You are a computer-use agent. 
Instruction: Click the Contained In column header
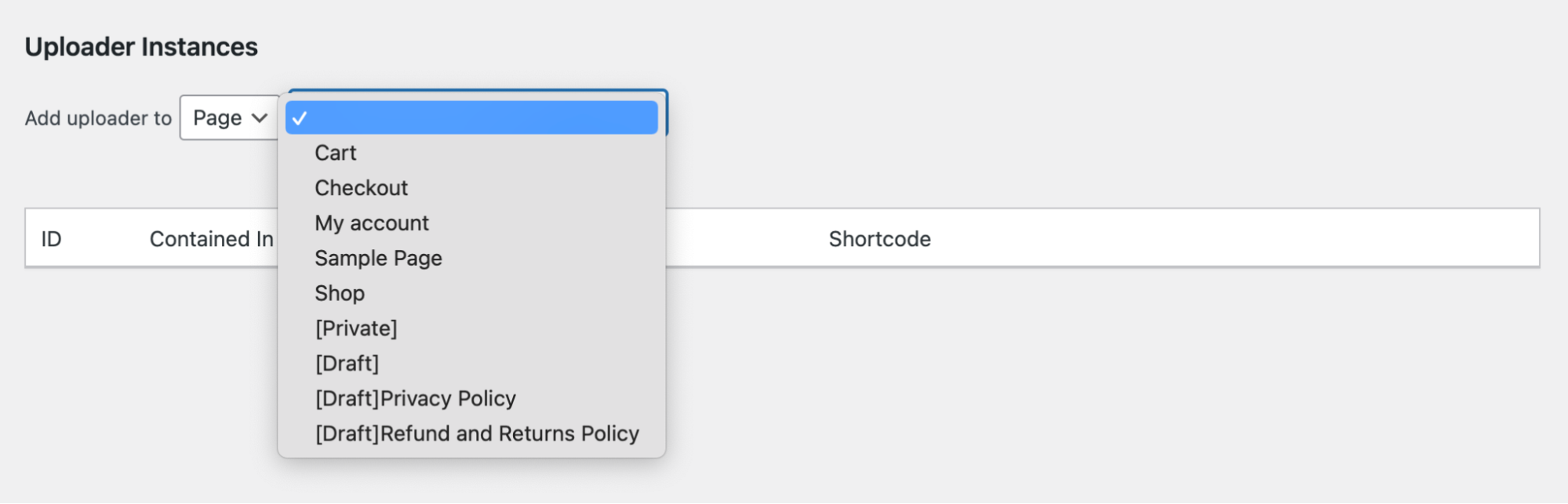[212, 239]
